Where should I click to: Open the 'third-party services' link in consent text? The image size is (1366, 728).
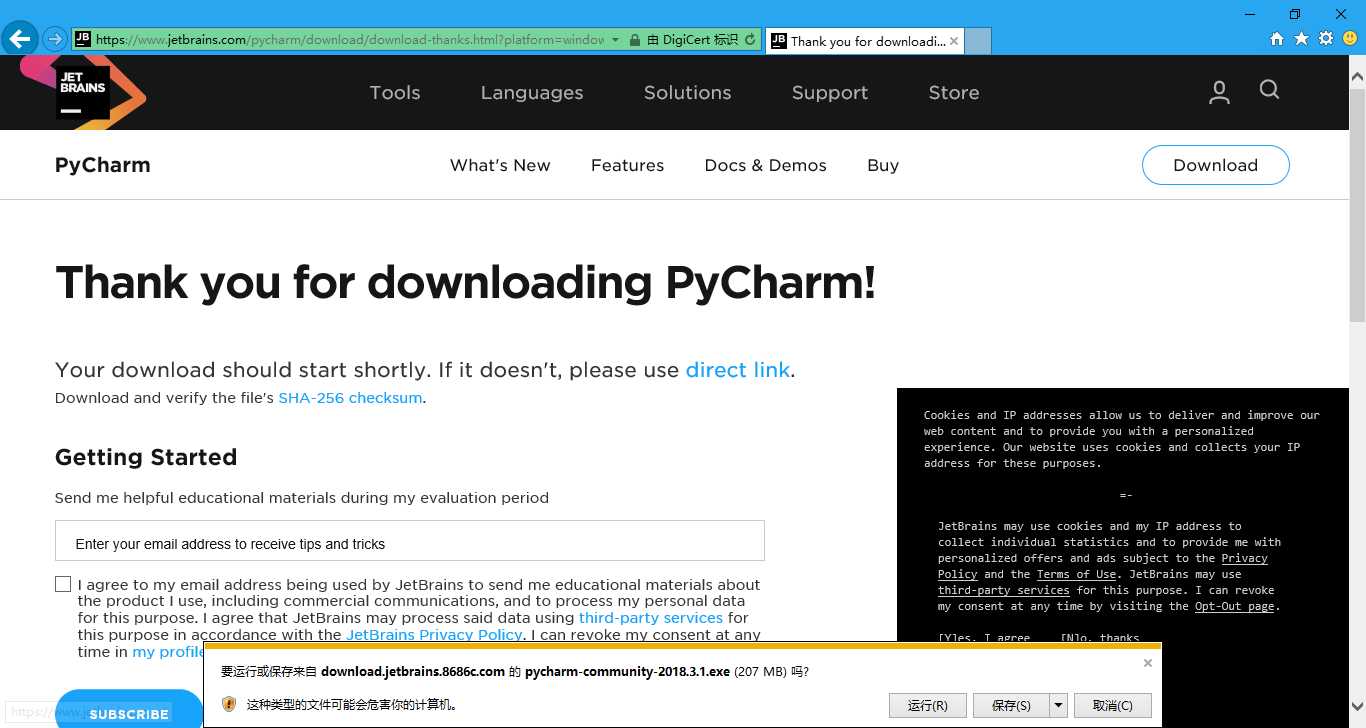(650, 618)
